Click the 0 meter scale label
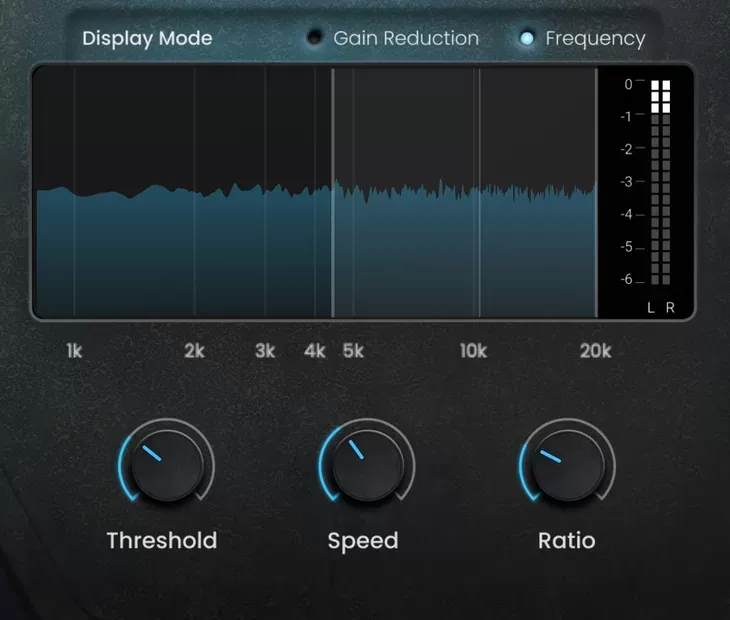Screen dimensions: 730x620 pos(629,84)
